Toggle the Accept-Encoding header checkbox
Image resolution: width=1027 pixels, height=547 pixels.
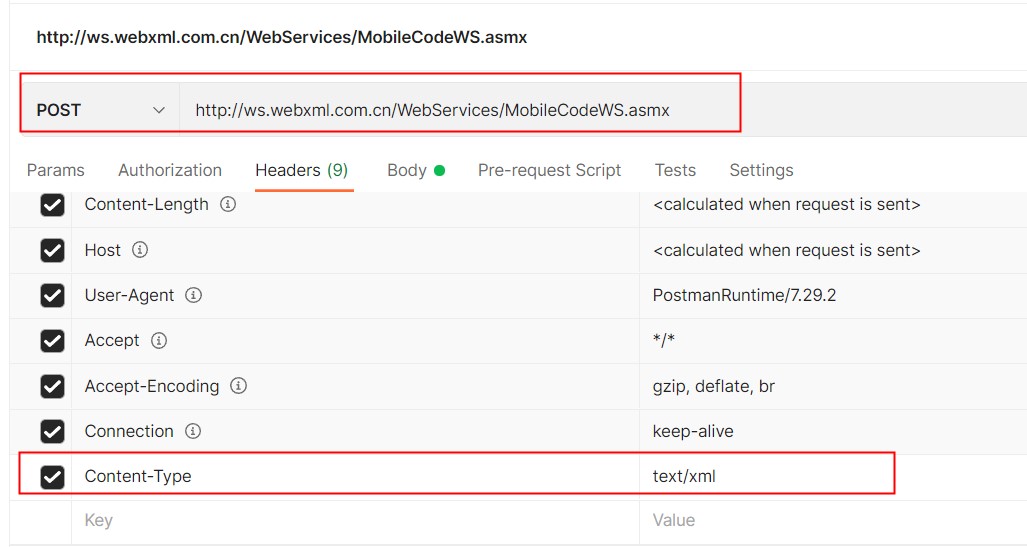(52, 386)
